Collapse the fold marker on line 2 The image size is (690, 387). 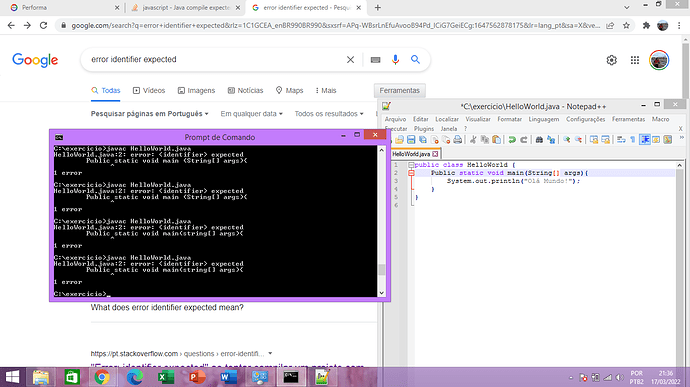(411, 173)
